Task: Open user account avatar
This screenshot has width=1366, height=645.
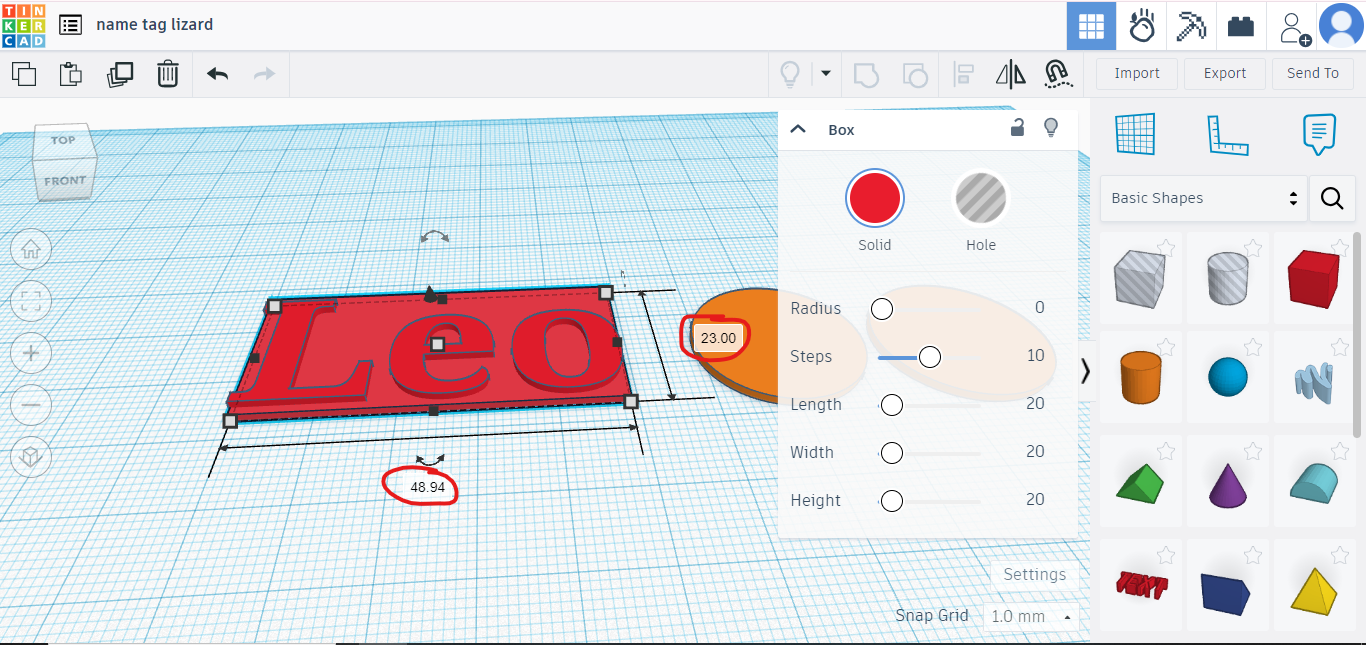Action: pyautogui.click(x=1342, y=25)
